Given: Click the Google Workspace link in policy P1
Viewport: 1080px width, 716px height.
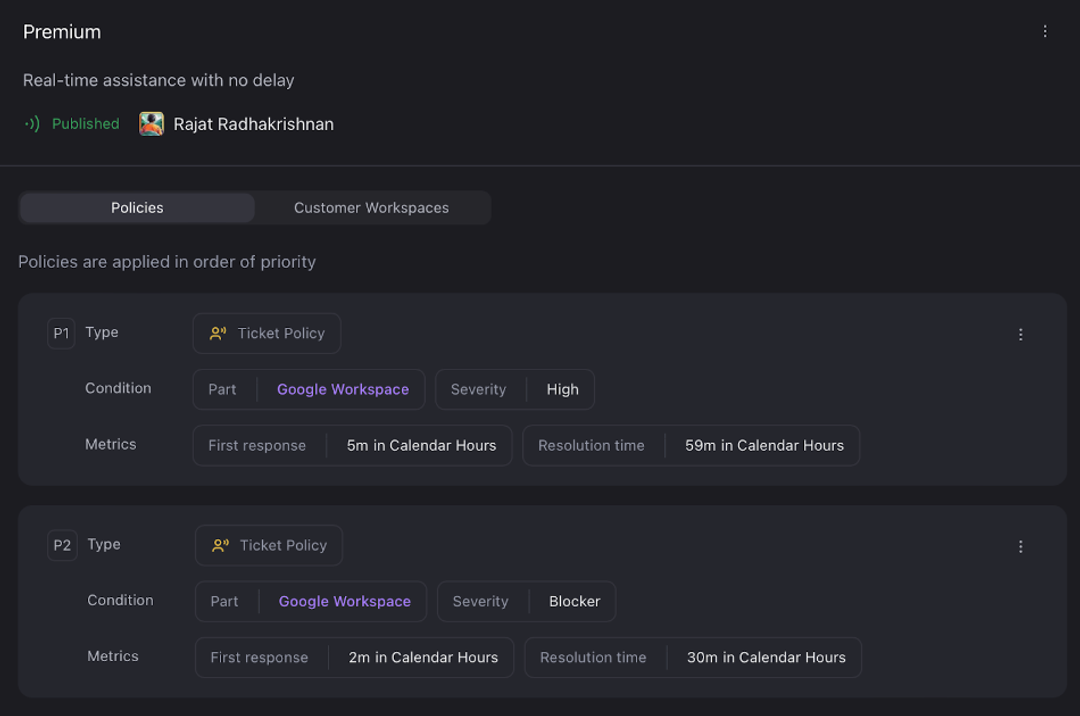Looking at the screenshot, I should (x=342, y=388).
